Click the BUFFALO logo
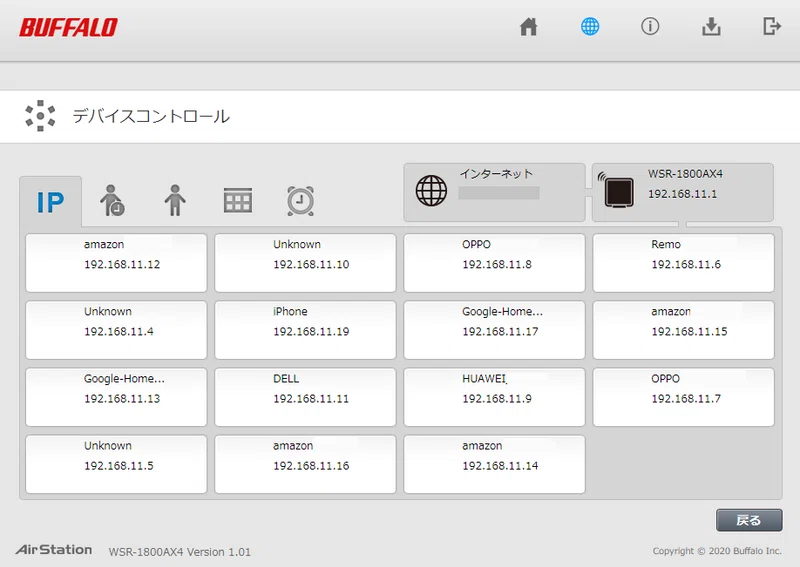 pyautogui.click(x=68, y=28)
